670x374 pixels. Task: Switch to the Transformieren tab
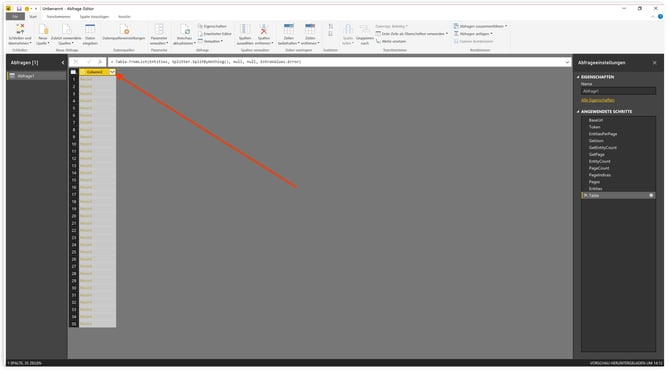click(59, 17)
